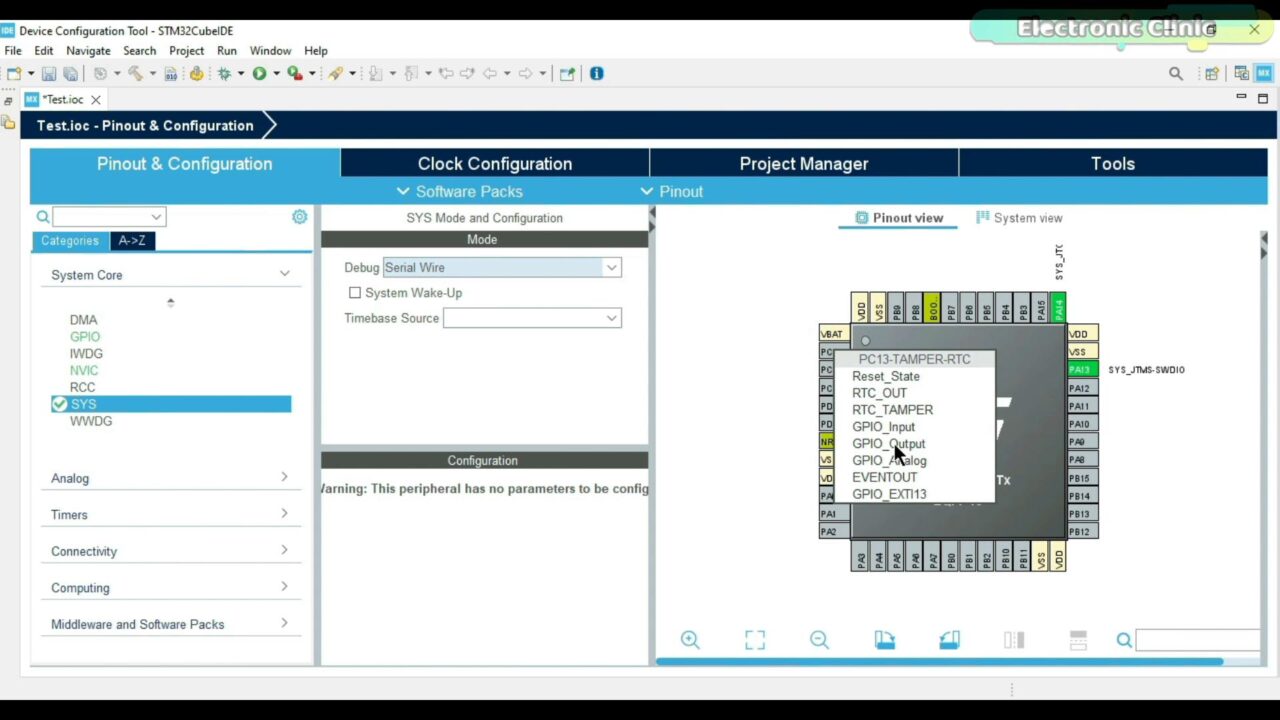Select GPIO_Output in pin context menu
Viewport: 1280px width, 720px height.
[889, 443]
